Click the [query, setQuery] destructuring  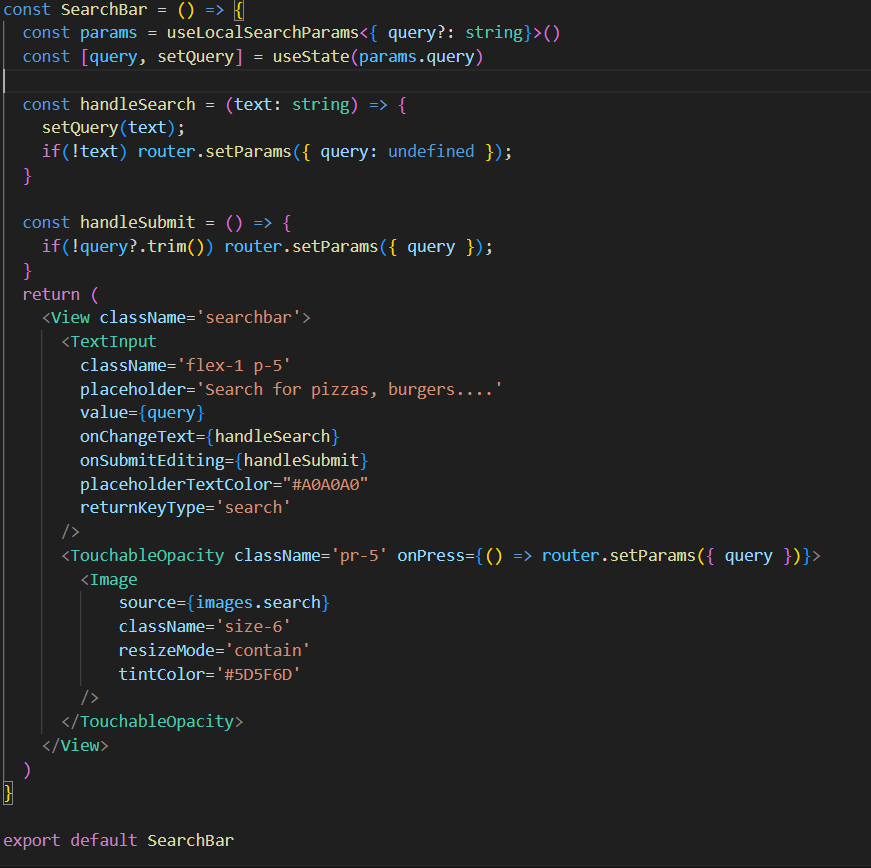[x=162, y=57]
